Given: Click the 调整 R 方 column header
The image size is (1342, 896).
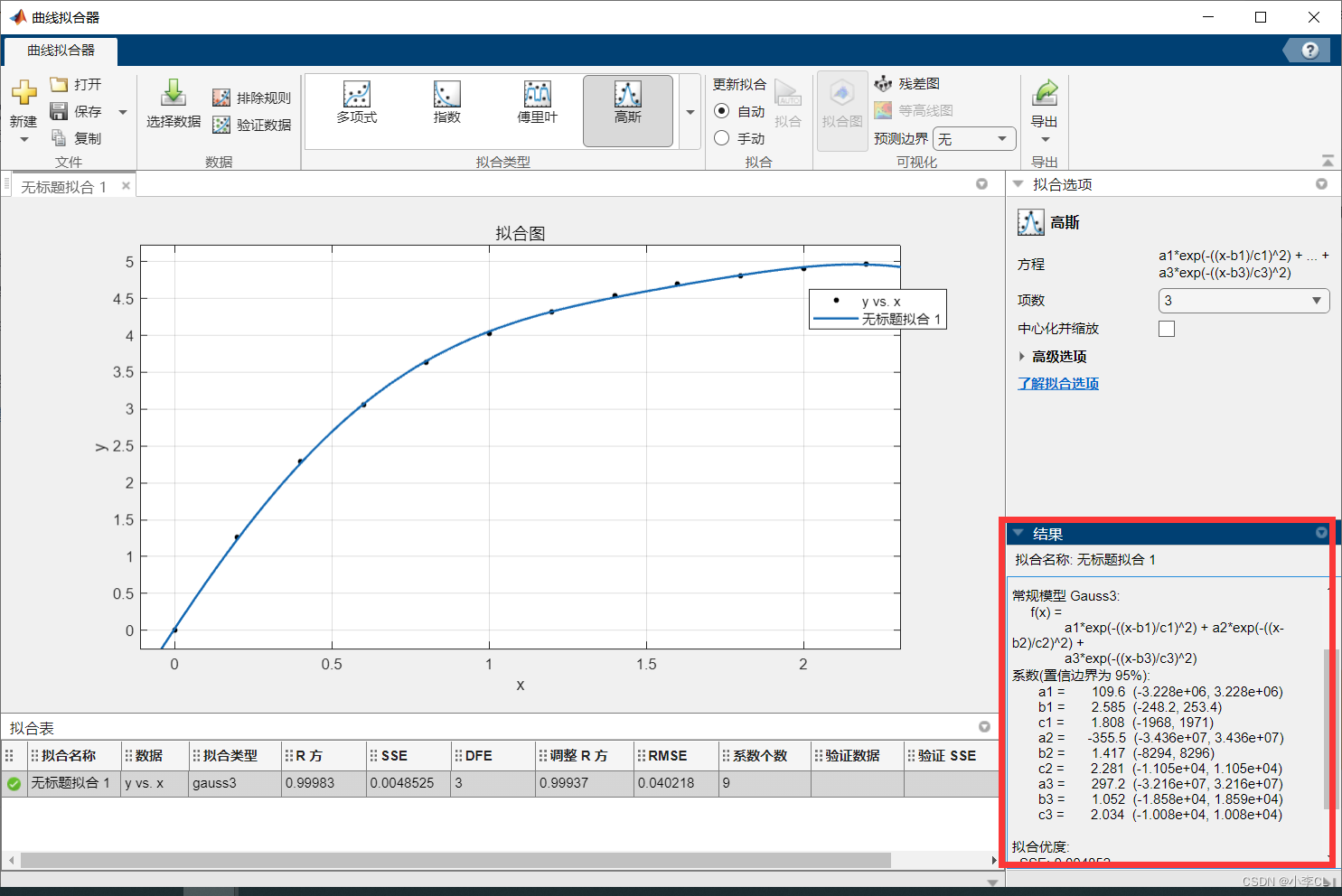Looking at the screenshot, I should [x=584, y=755].
